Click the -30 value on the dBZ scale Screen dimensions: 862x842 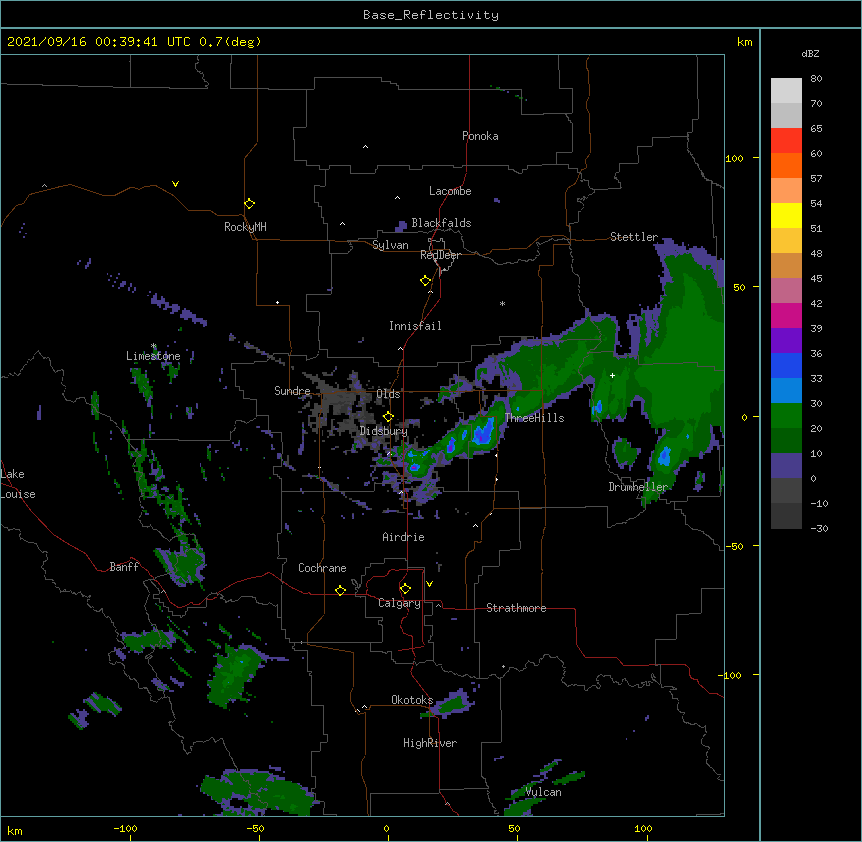coord(819,528)
